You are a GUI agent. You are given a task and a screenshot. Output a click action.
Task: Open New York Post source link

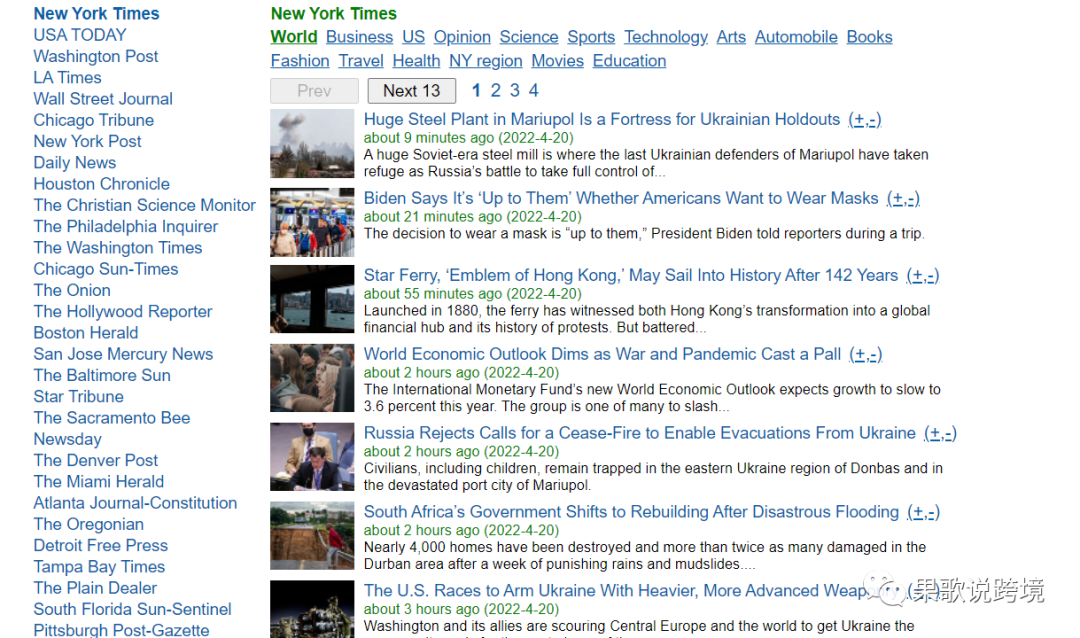tap(87, 142)
